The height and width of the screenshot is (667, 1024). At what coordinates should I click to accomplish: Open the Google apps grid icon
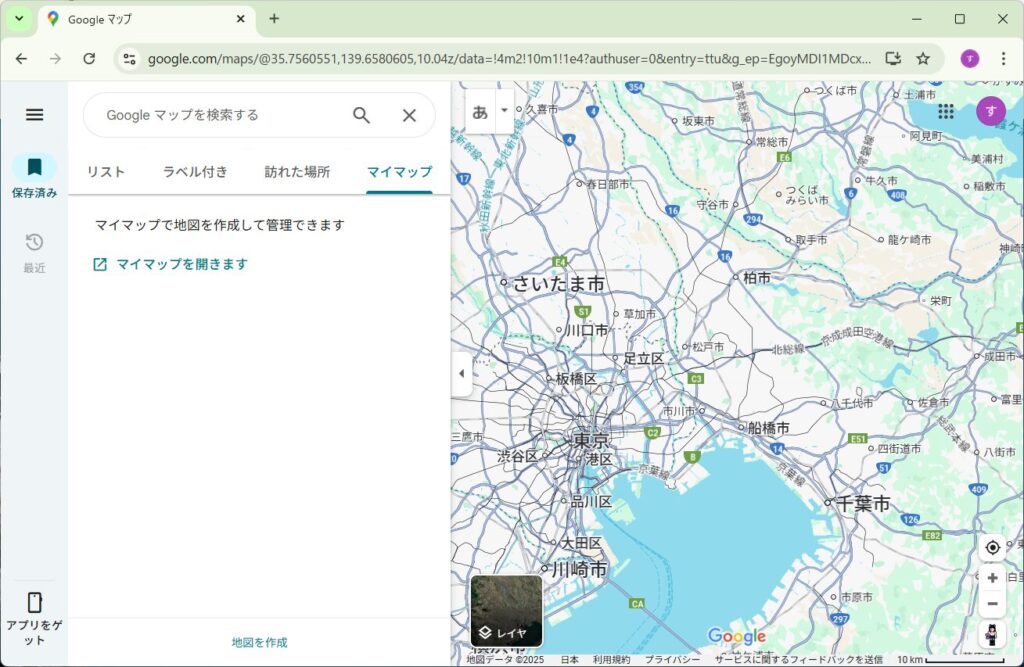point(946,111)
